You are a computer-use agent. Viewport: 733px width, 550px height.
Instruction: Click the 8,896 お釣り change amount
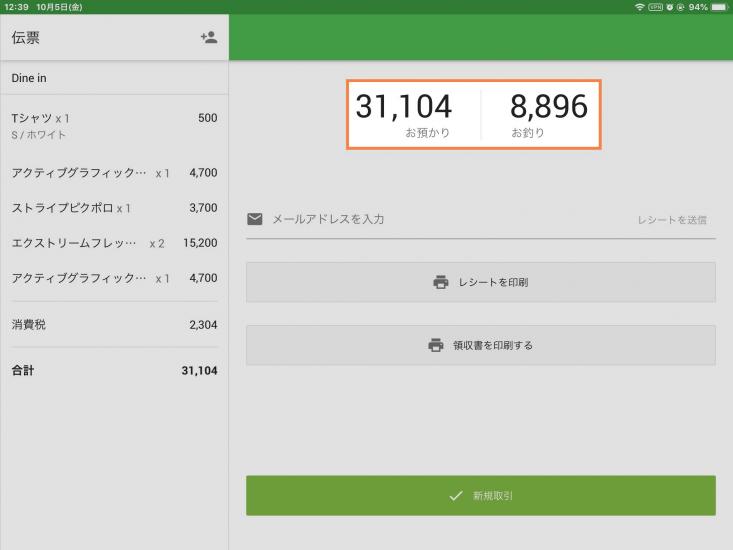pos(549,114)
